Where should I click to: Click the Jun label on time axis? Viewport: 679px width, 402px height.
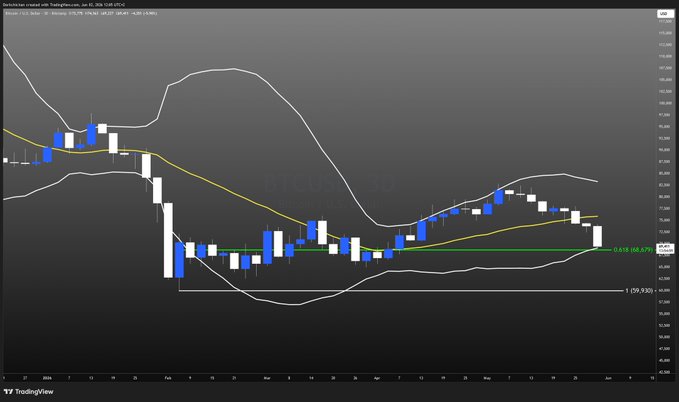pyautogui.click(x=608, y=378)
